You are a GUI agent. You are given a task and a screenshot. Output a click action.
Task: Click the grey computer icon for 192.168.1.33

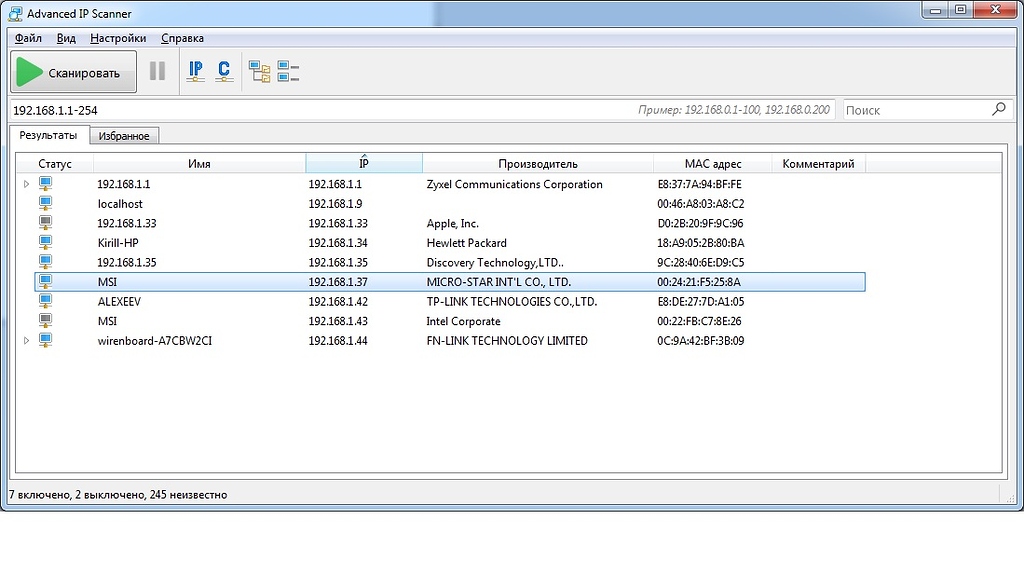(45, 223)
